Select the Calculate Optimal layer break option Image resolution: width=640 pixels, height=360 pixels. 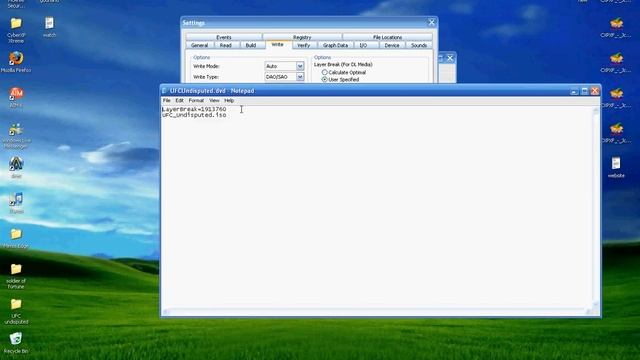(x=324, y=72)
